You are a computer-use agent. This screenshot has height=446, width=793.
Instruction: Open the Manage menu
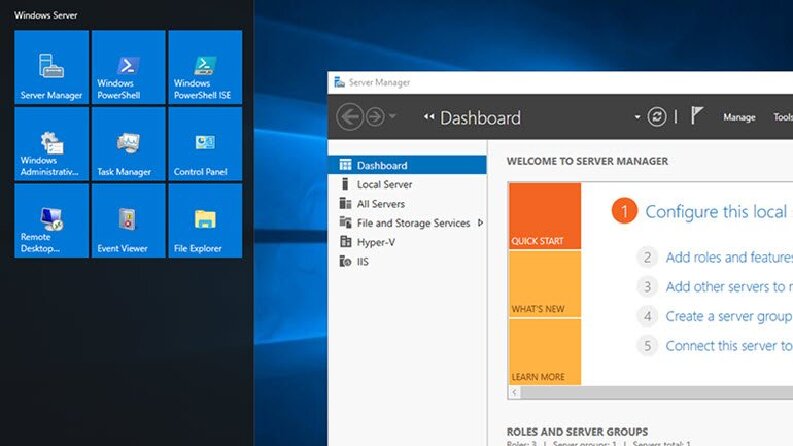click(x=739, y=117)
